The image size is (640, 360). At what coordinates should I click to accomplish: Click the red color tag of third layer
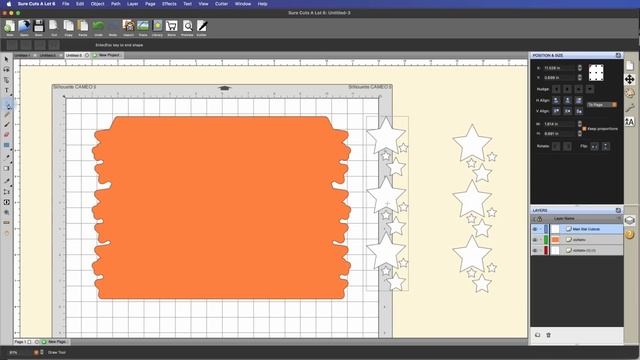(546, 250)
